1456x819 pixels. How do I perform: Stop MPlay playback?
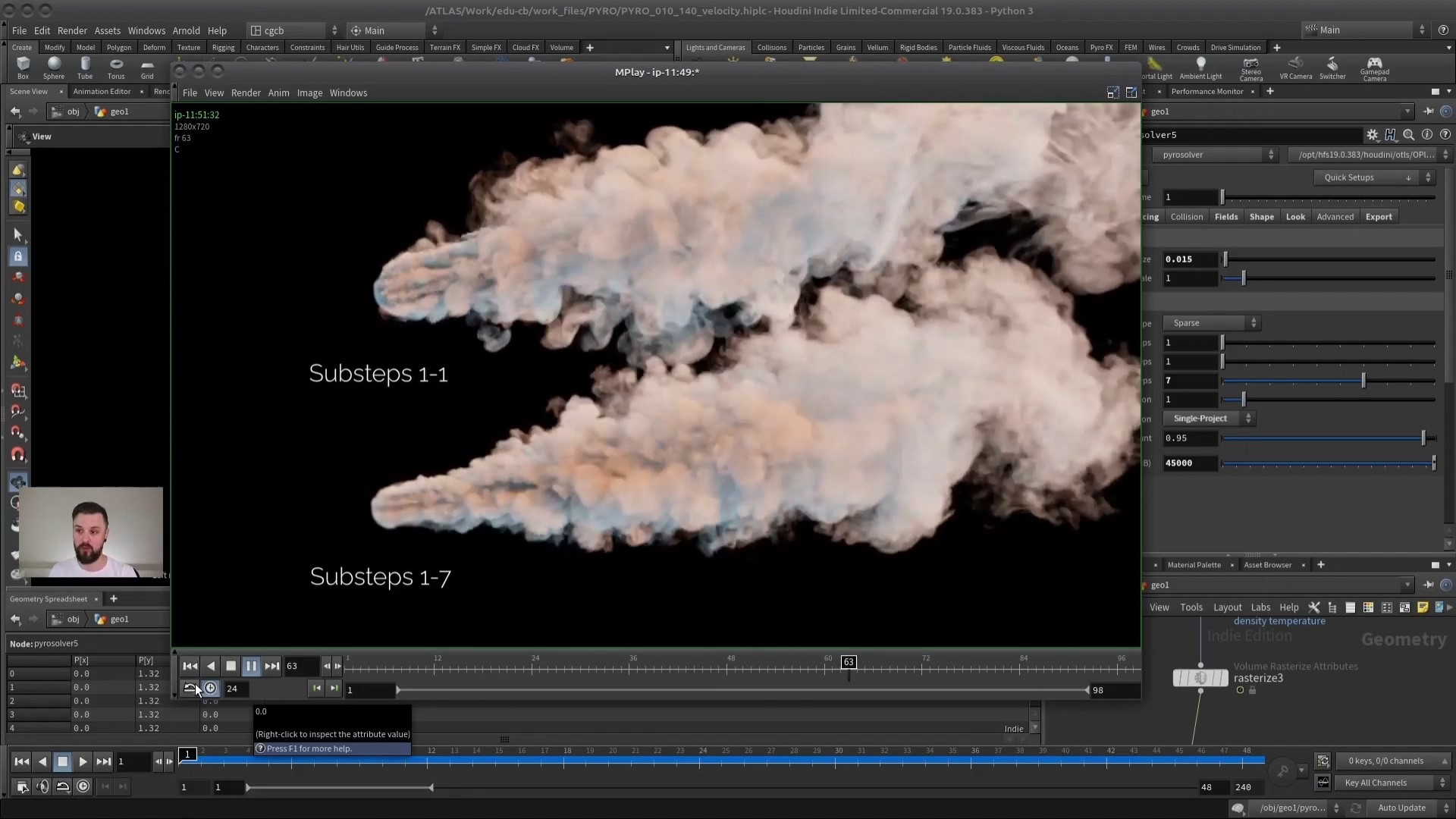click(231, 667)
